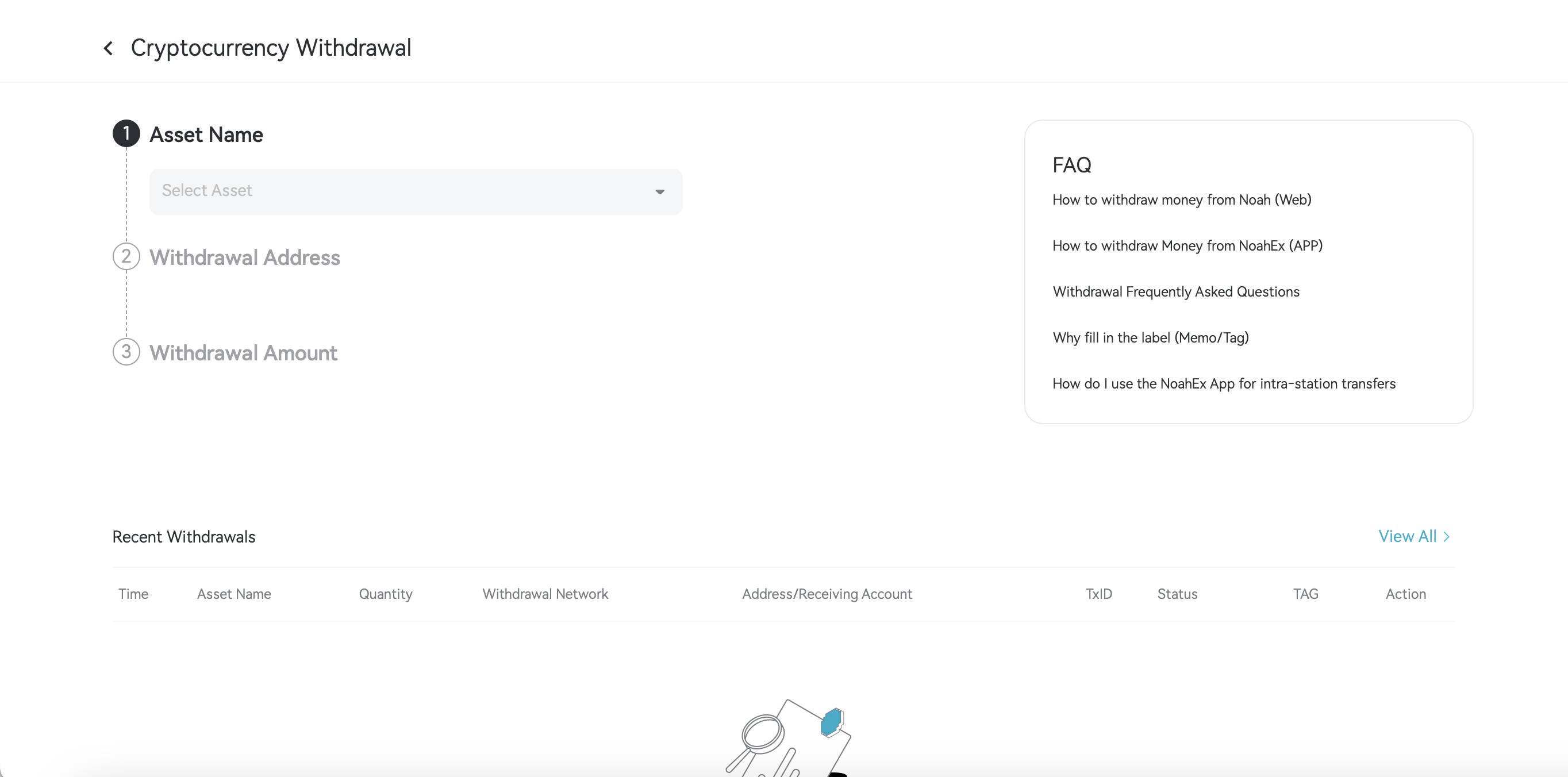View All recent withdrawals

pos(1408,536)
